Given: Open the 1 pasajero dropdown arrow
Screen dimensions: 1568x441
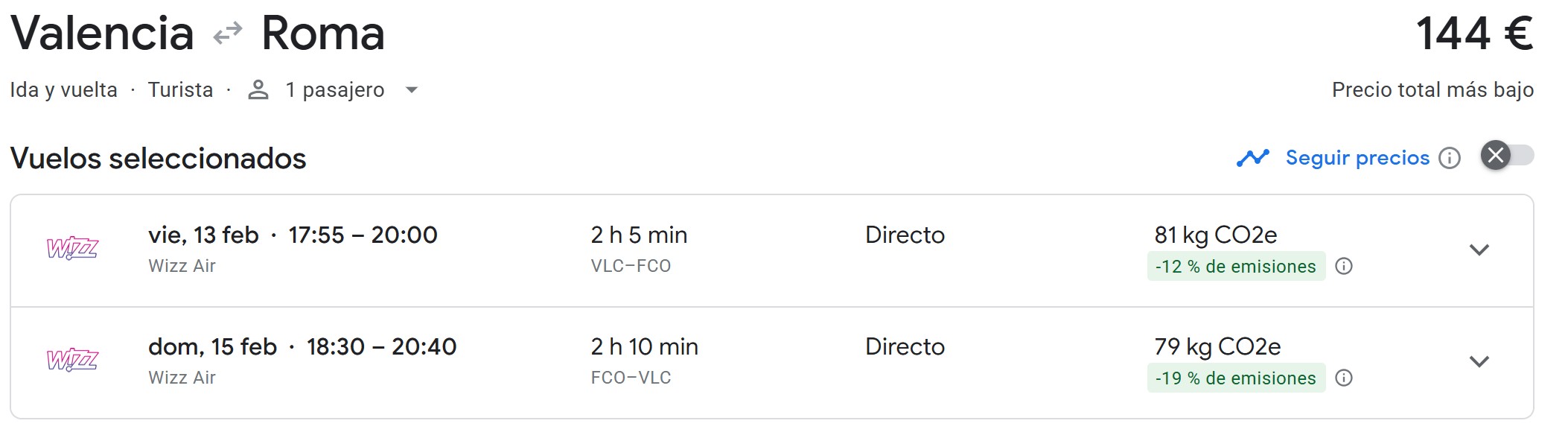Looking at the screenshot, I should pyautogui.click(x=411, y=90).
